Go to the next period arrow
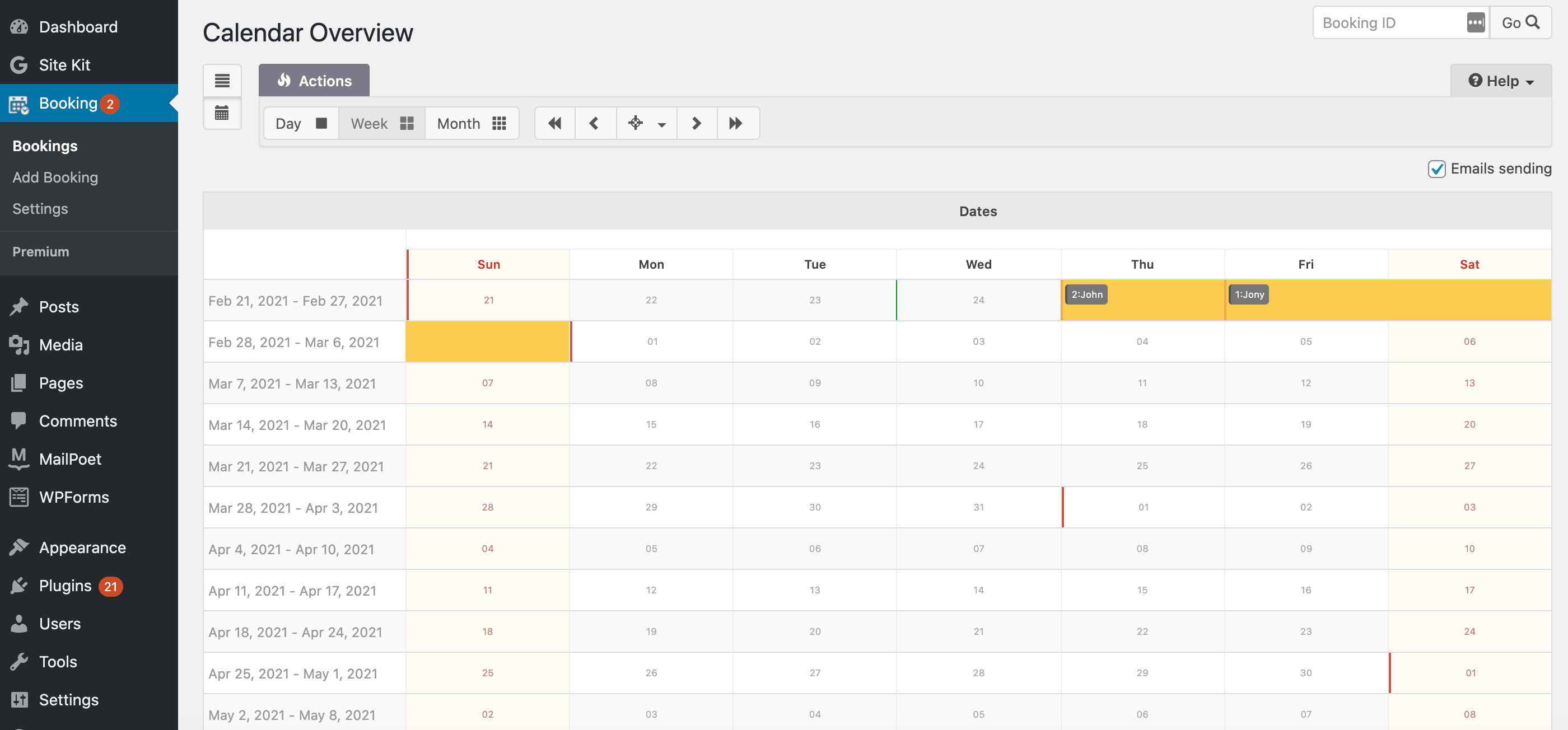The height and width of the screenshot is (730, 1568). tap(696, 124)
